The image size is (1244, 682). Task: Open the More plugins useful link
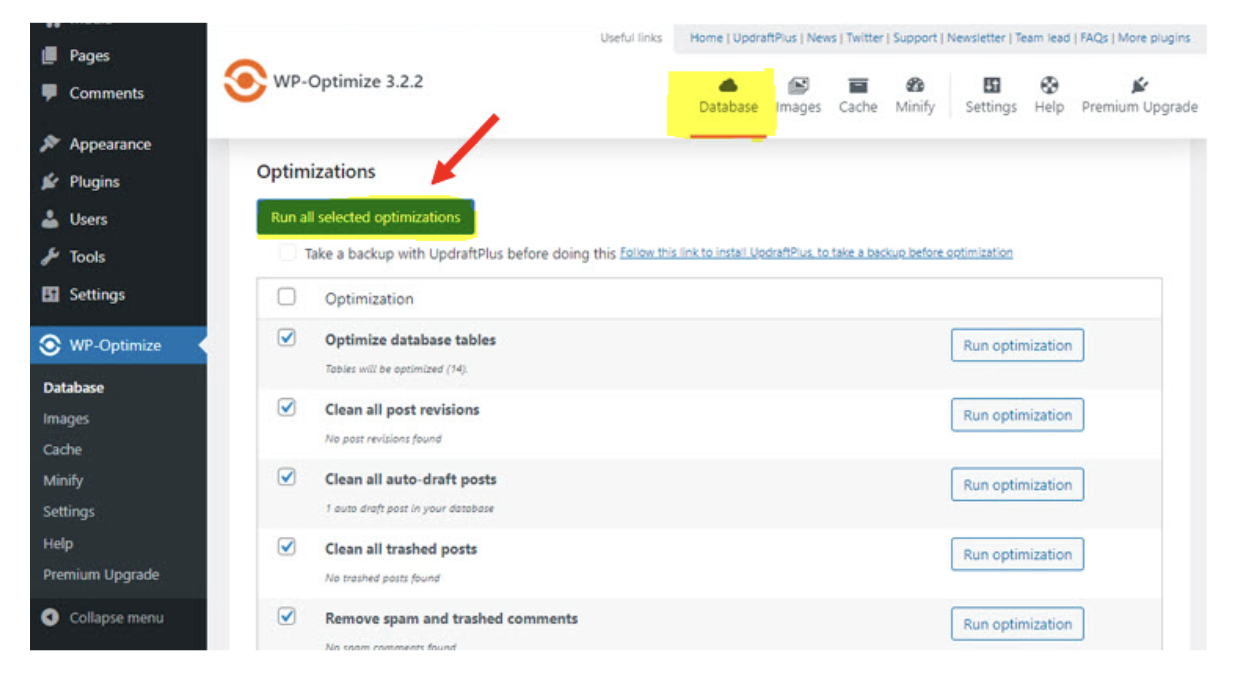click(1154, 38)
